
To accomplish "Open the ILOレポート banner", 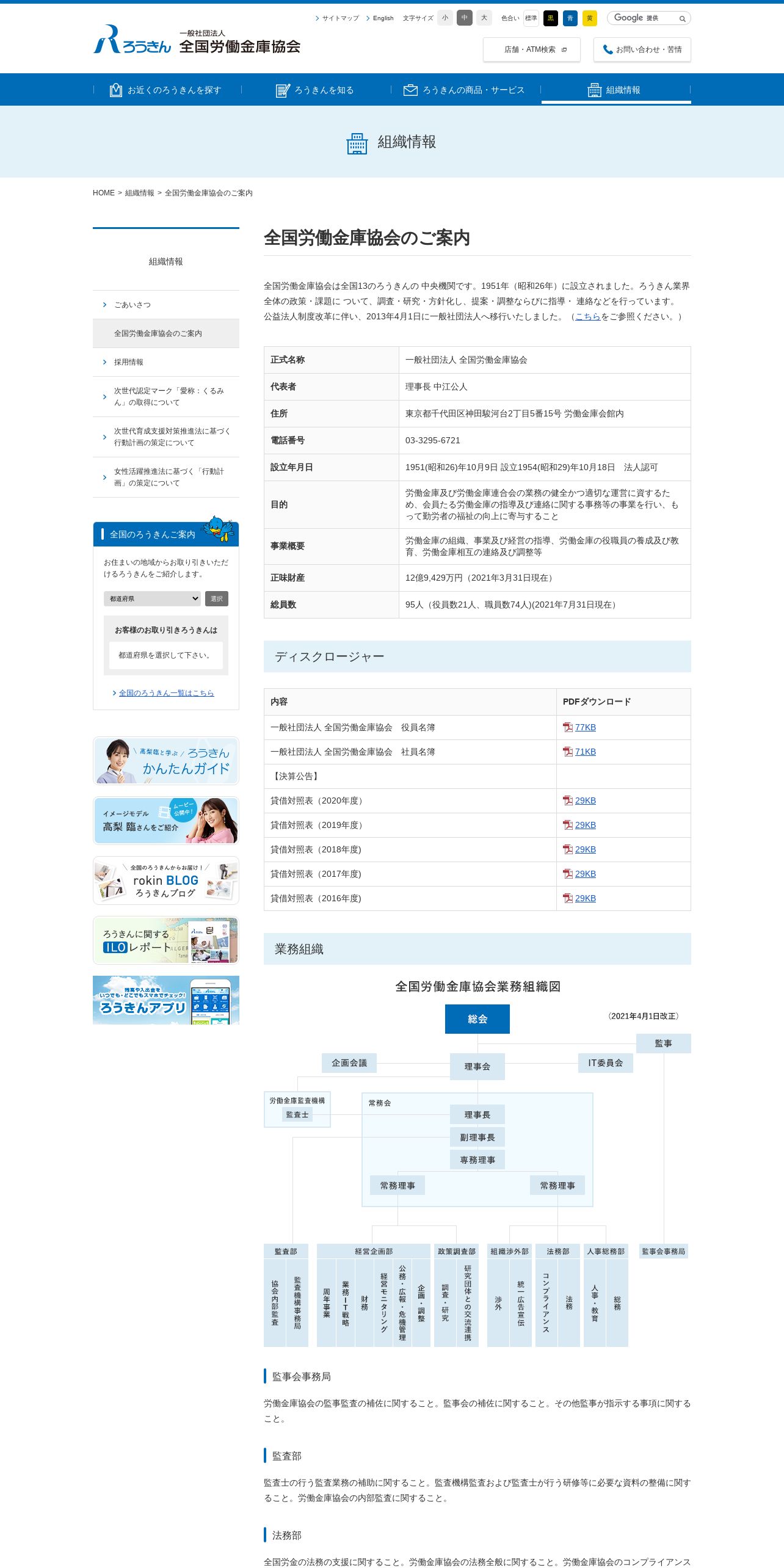I will pos(166,940).
